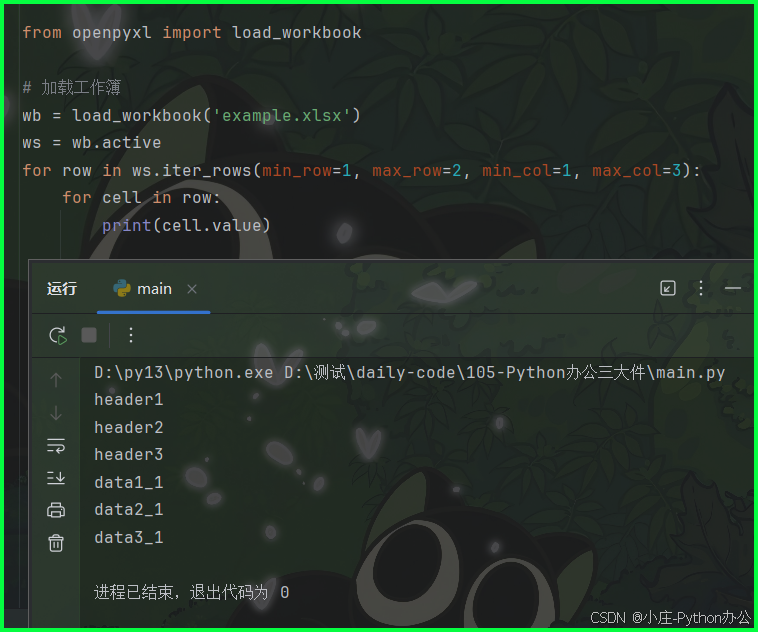Enable scroll to end of output
This screenshot has width=758, height=632.
pyautogui.click(x=56, y=478)
